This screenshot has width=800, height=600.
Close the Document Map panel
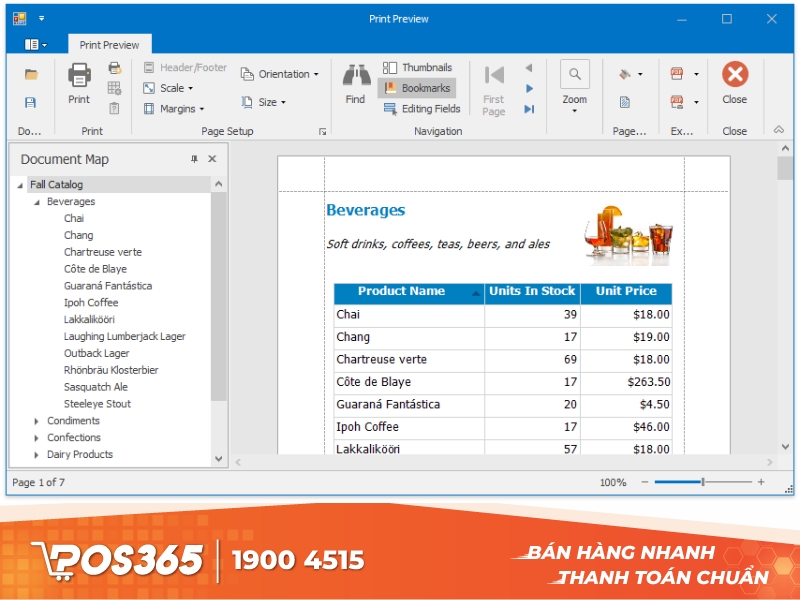click(212, 159)
